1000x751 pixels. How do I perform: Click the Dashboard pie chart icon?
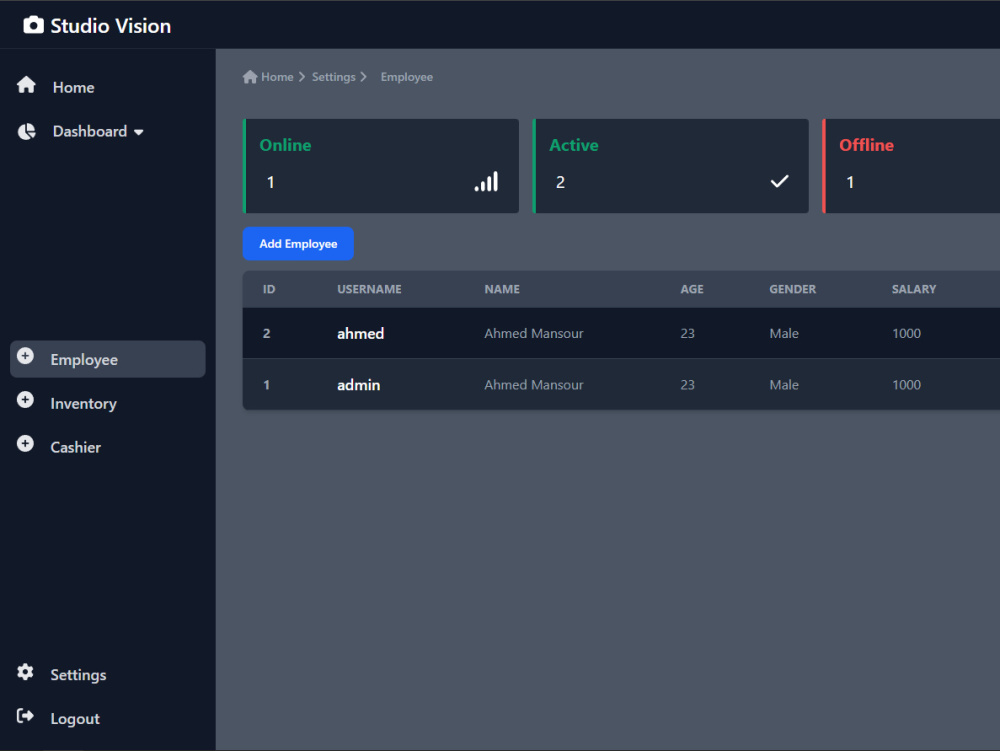(26, 131)
